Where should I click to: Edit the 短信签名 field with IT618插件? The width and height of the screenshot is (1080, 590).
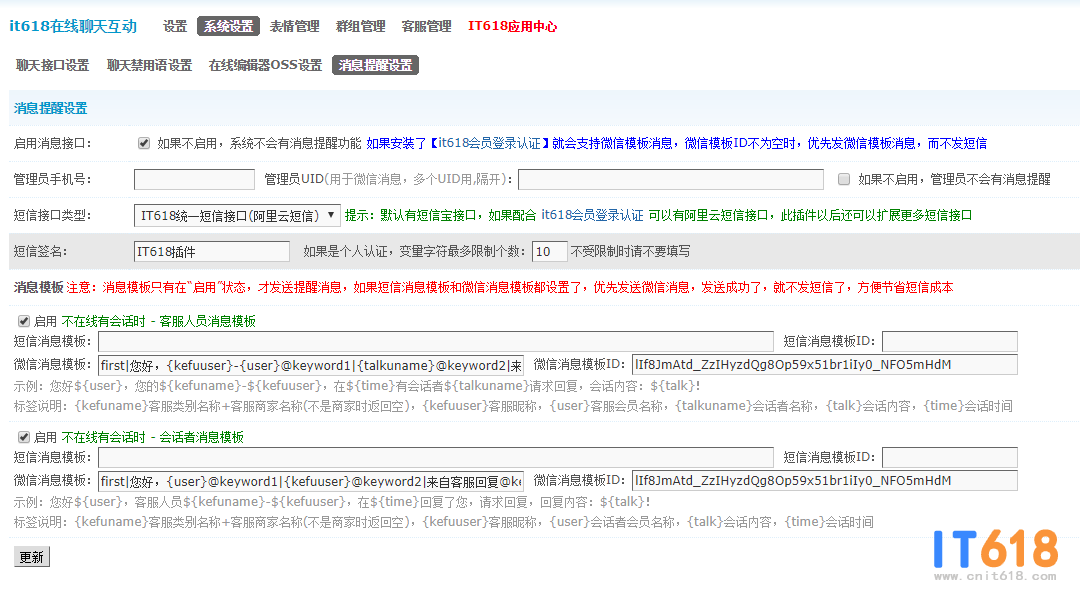(x=211, y=251)
